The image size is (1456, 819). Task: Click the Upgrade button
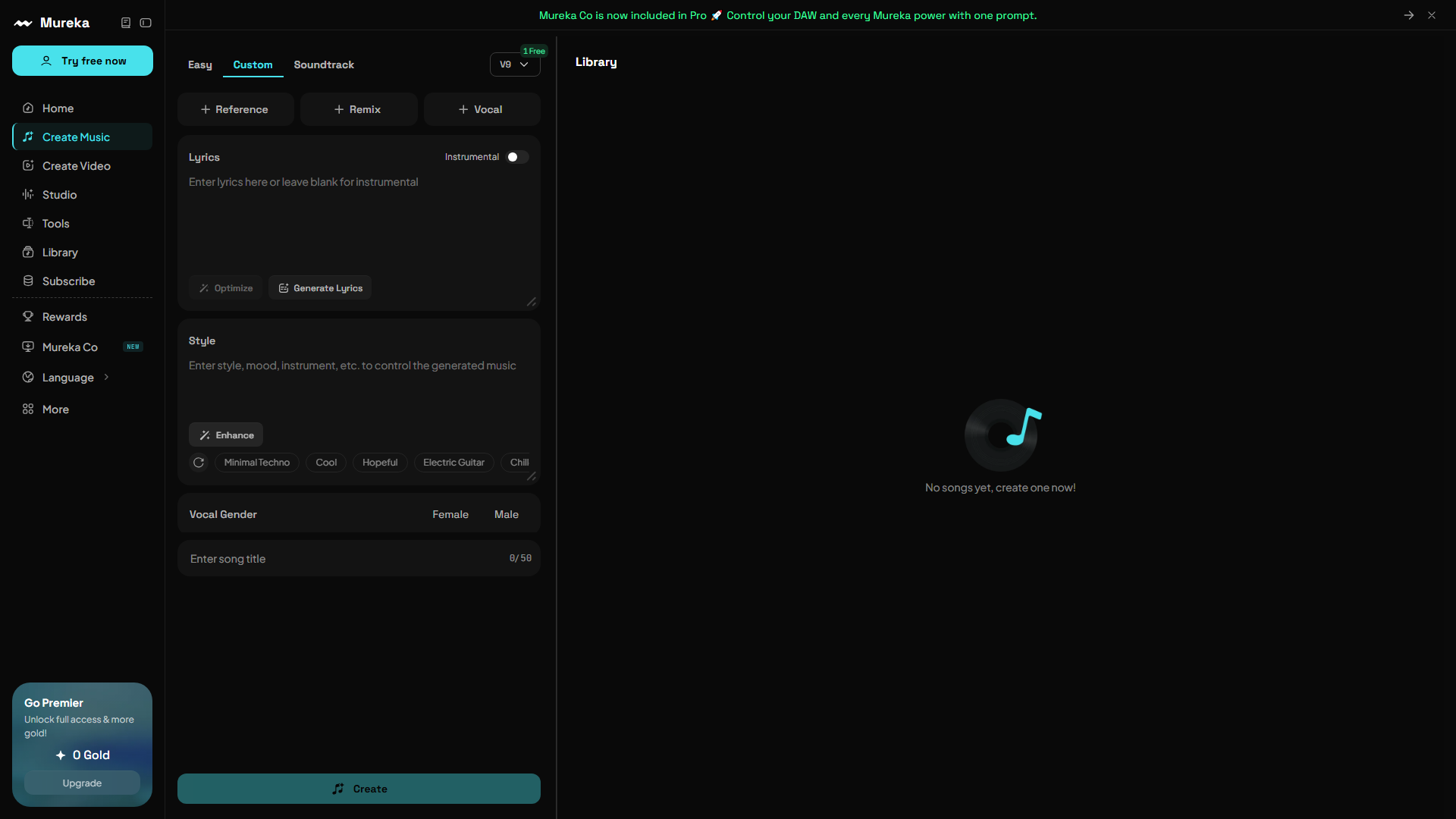[82, 783]
